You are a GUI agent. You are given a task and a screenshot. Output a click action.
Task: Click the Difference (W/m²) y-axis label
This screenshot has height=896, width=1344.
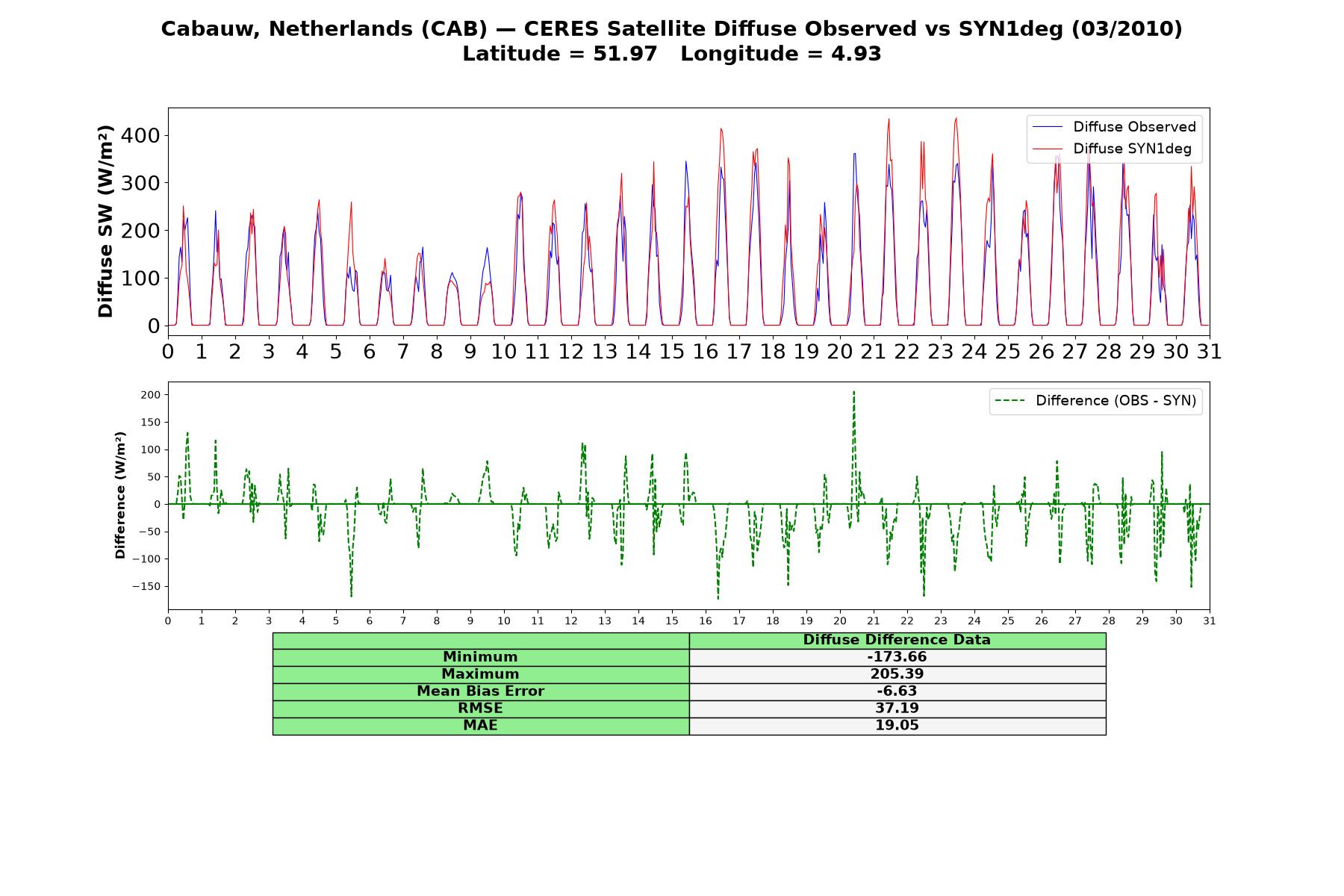[120, 495]
